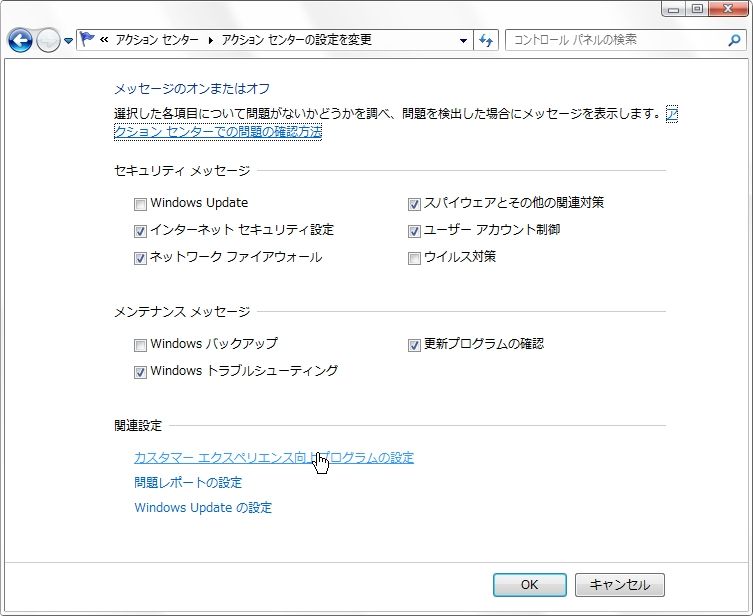Screen dimensions: 753x616
Task: Expand the address bar history dropdown
Action: (x=463, y=40)
